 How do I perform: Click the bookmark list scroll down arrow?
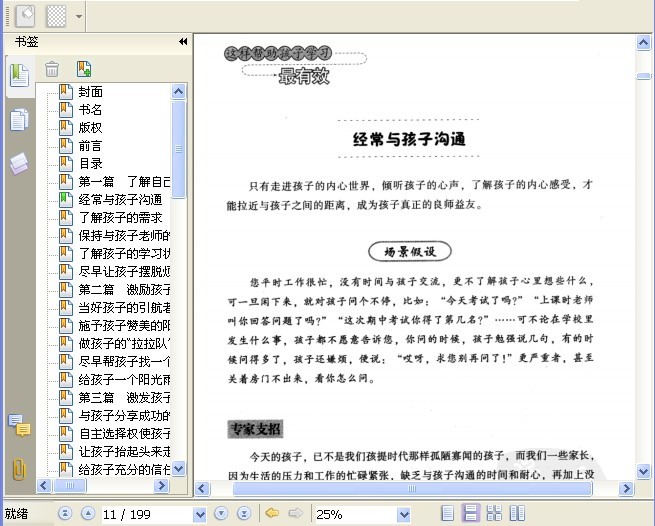[x=178, y=468]
